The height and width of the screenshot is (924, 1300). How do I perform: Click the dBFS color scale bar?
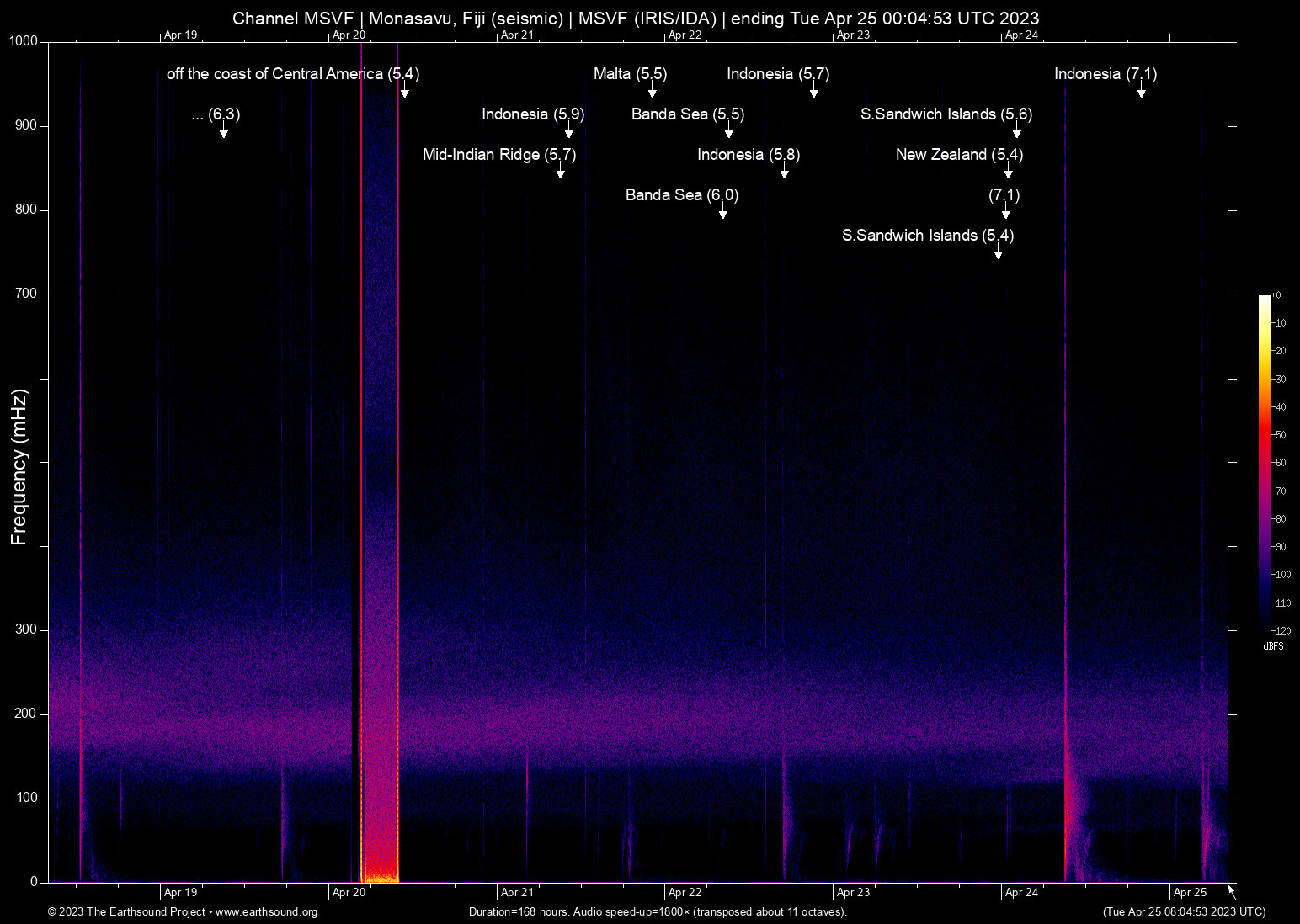1264,461
